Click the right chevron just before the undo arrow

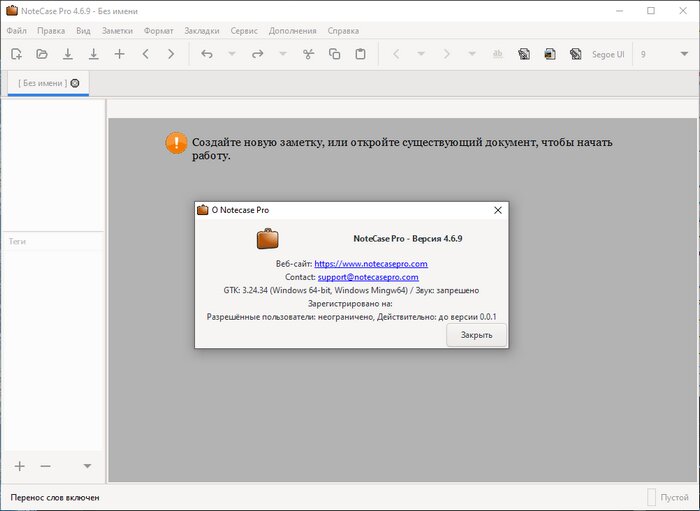[171, 54]
